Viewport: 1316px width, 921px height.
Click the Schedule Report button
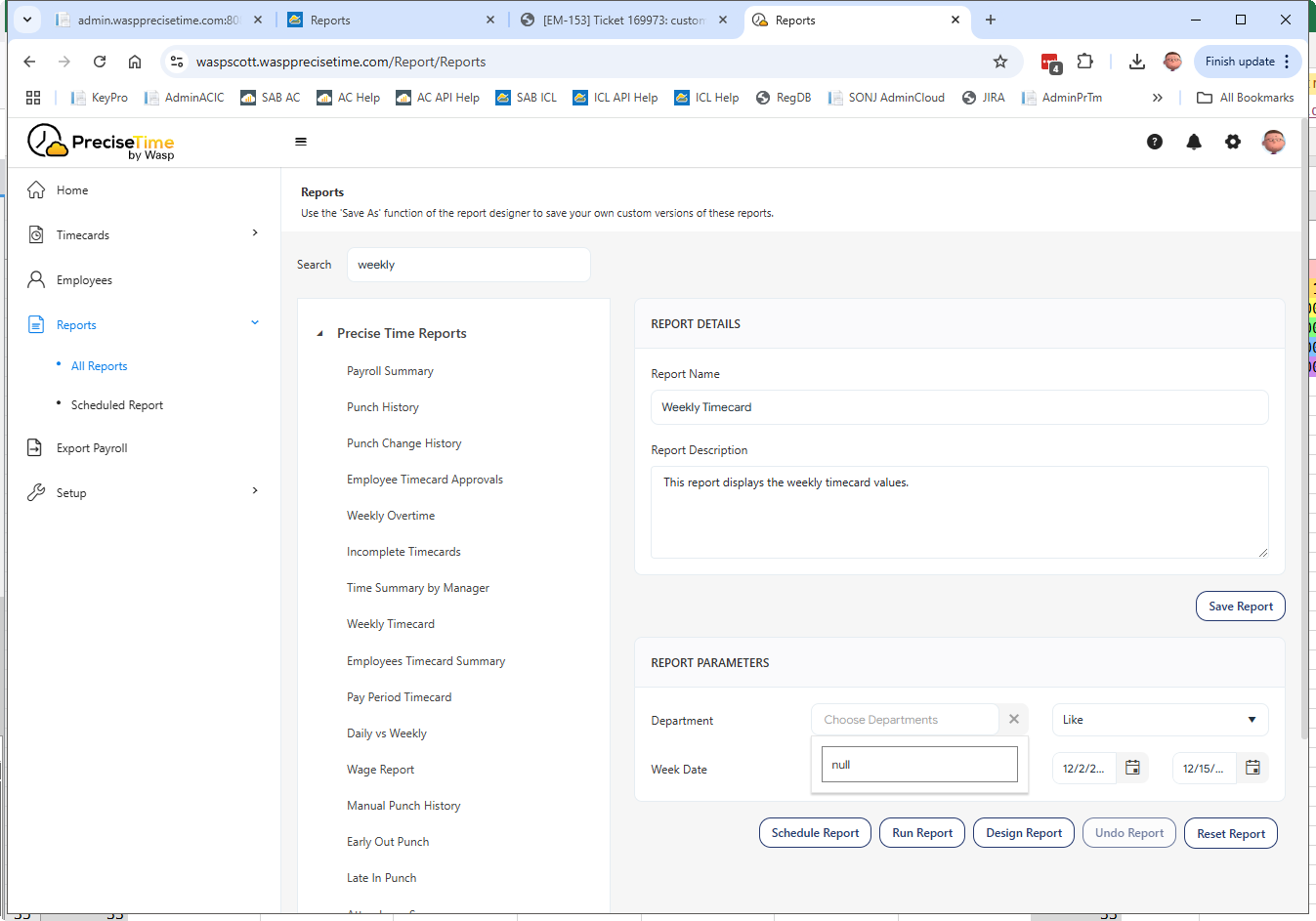[x=815, y=833]
